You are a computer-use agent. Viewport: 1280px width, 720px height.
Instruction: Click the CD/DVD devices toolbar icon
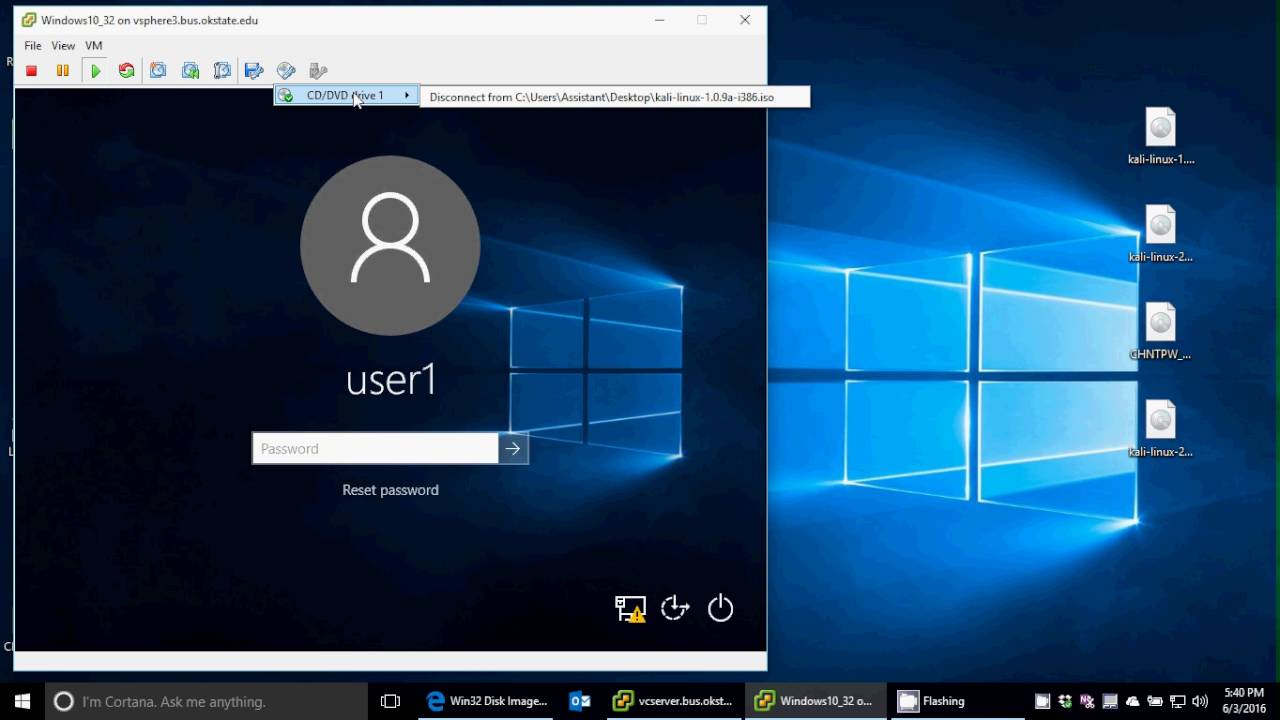pyautogui.click(x=286, y=71)
